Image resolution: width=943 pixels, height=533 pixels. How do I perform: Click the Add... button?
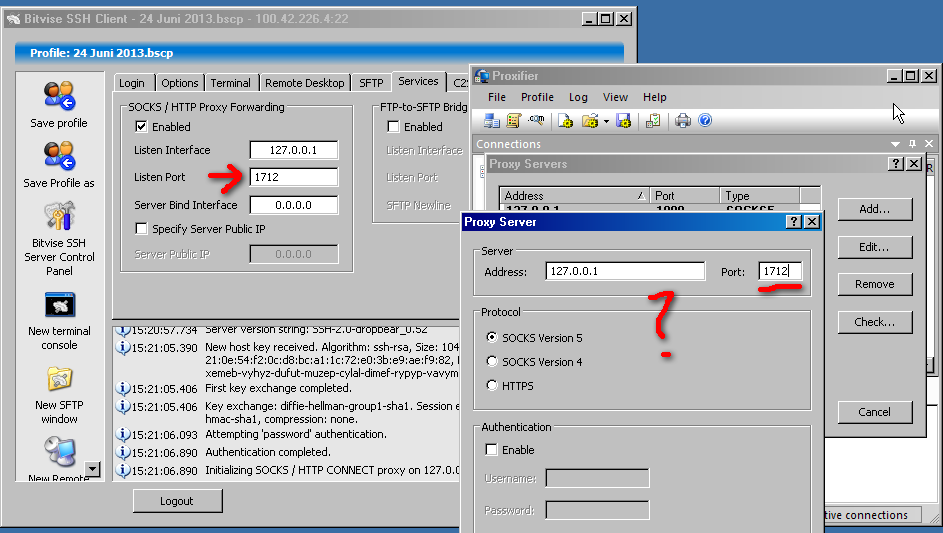click(874, 209)
